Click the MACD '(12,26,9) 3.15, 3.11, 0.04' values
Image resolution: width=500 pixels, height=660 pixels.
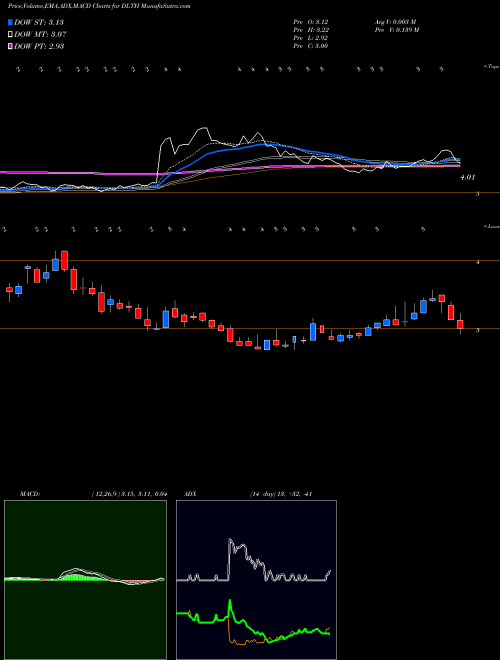point(130,494)
